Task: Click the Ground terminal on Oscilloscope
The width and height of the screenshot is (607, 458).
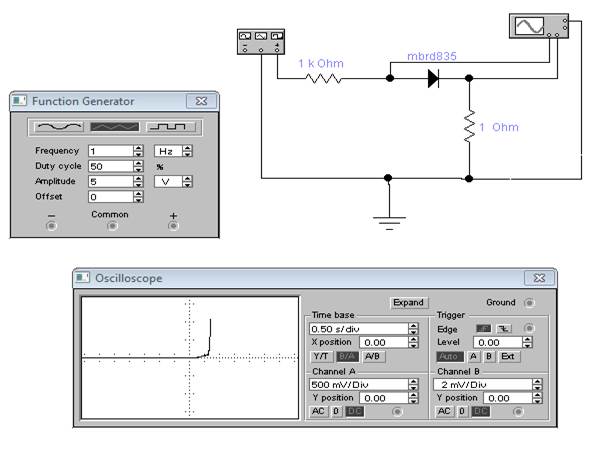Action: (x=529, y=302)
